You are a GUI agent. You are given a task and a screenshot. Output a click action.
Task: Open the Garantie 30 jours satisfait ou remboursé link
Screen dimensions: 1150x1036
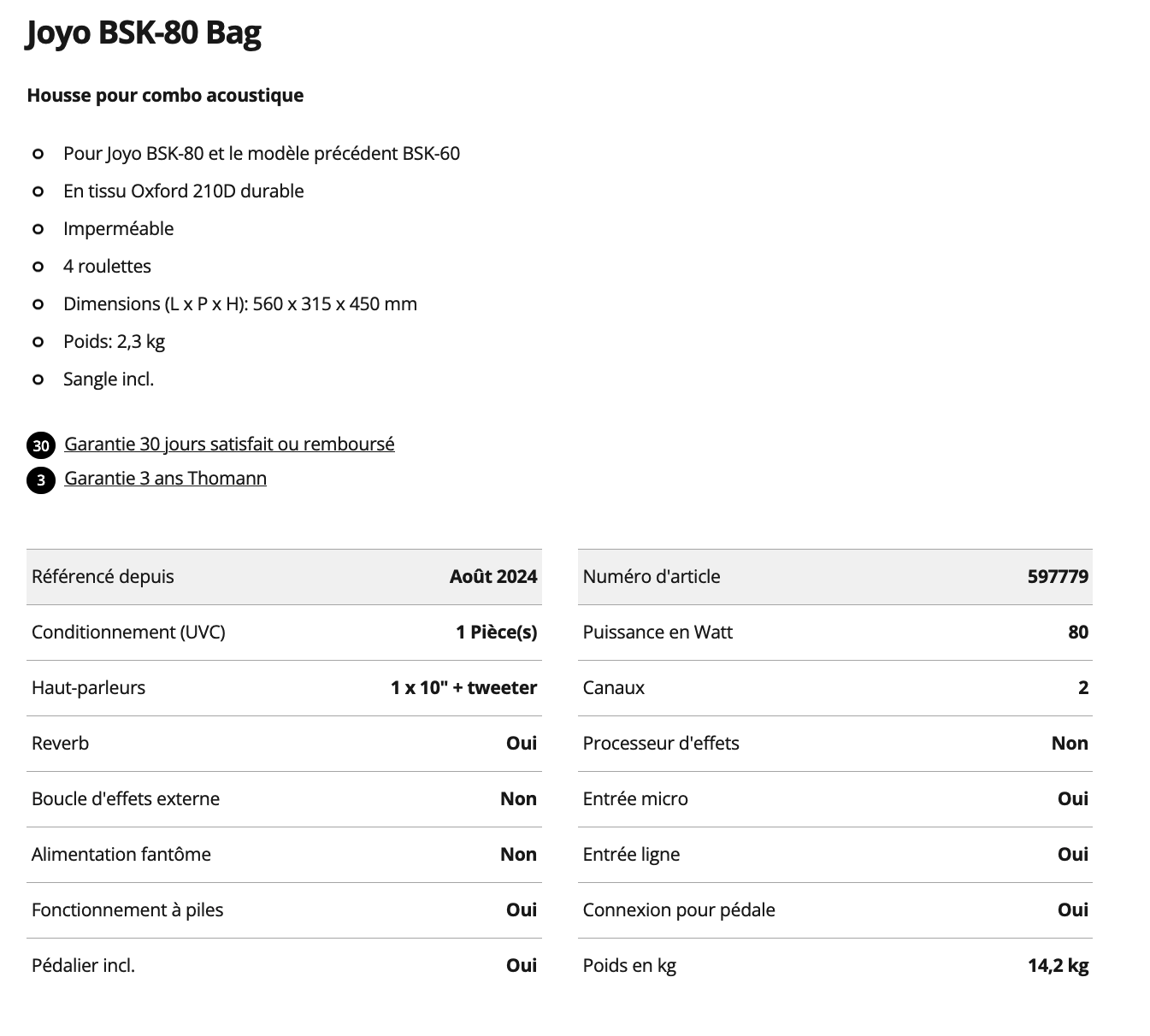tap(229, 444)
